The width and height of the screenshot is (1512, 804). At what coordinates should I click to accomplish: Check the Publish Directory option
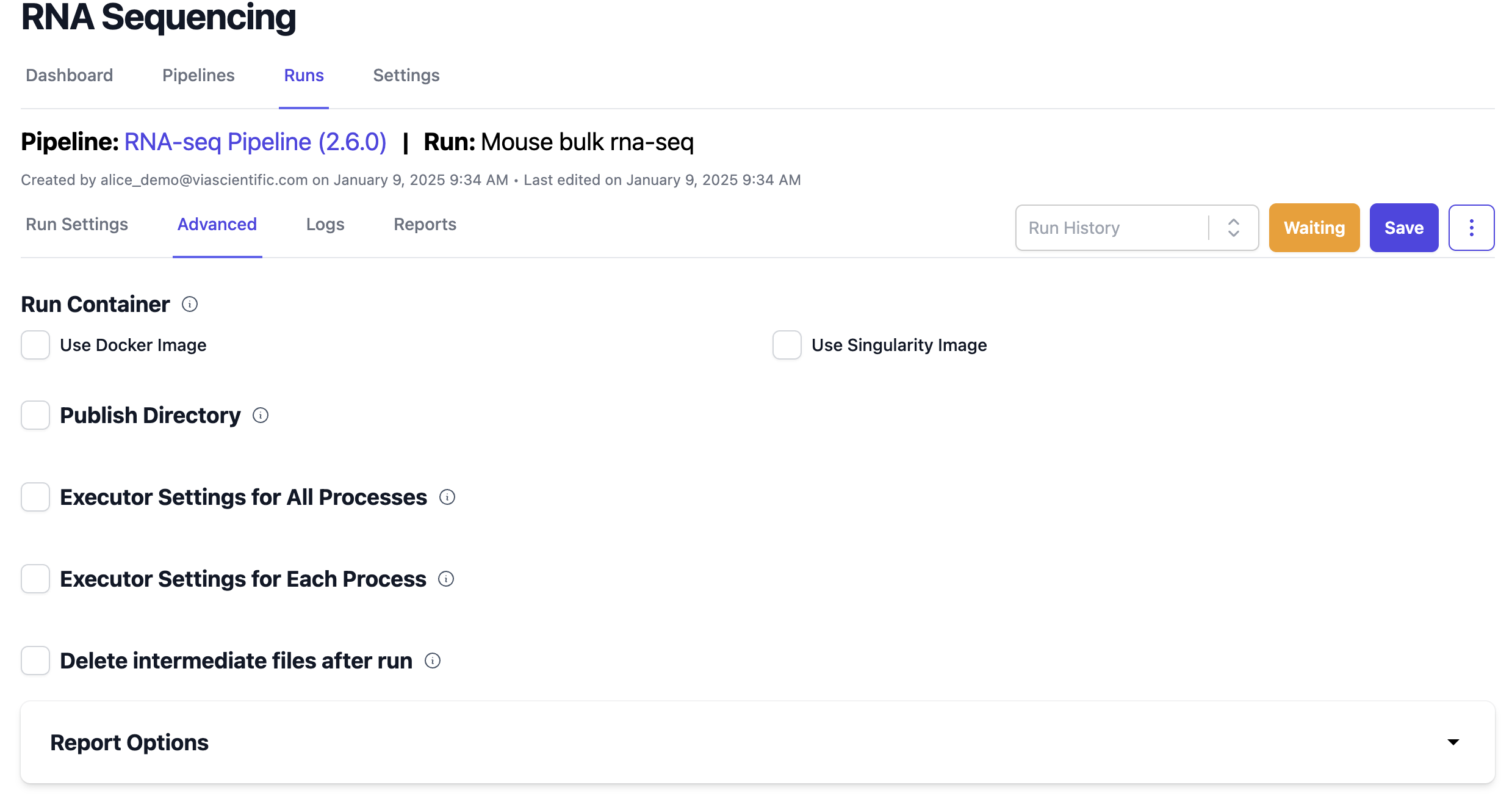(35, 415)
